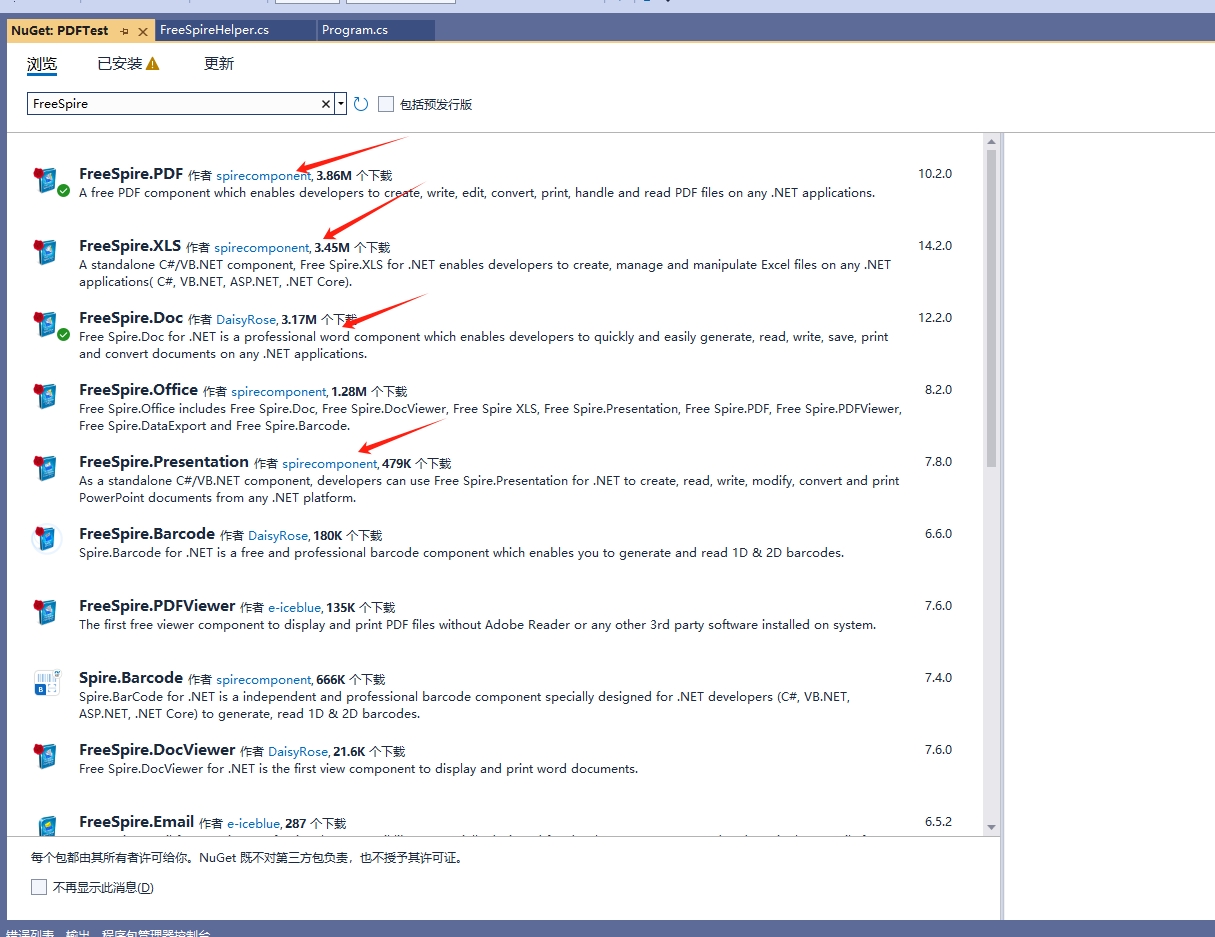This screenshot has height=937, width=1215.
Task: Select the FreeSpire.Barcode package title
Action: click(x=147, y=534)
